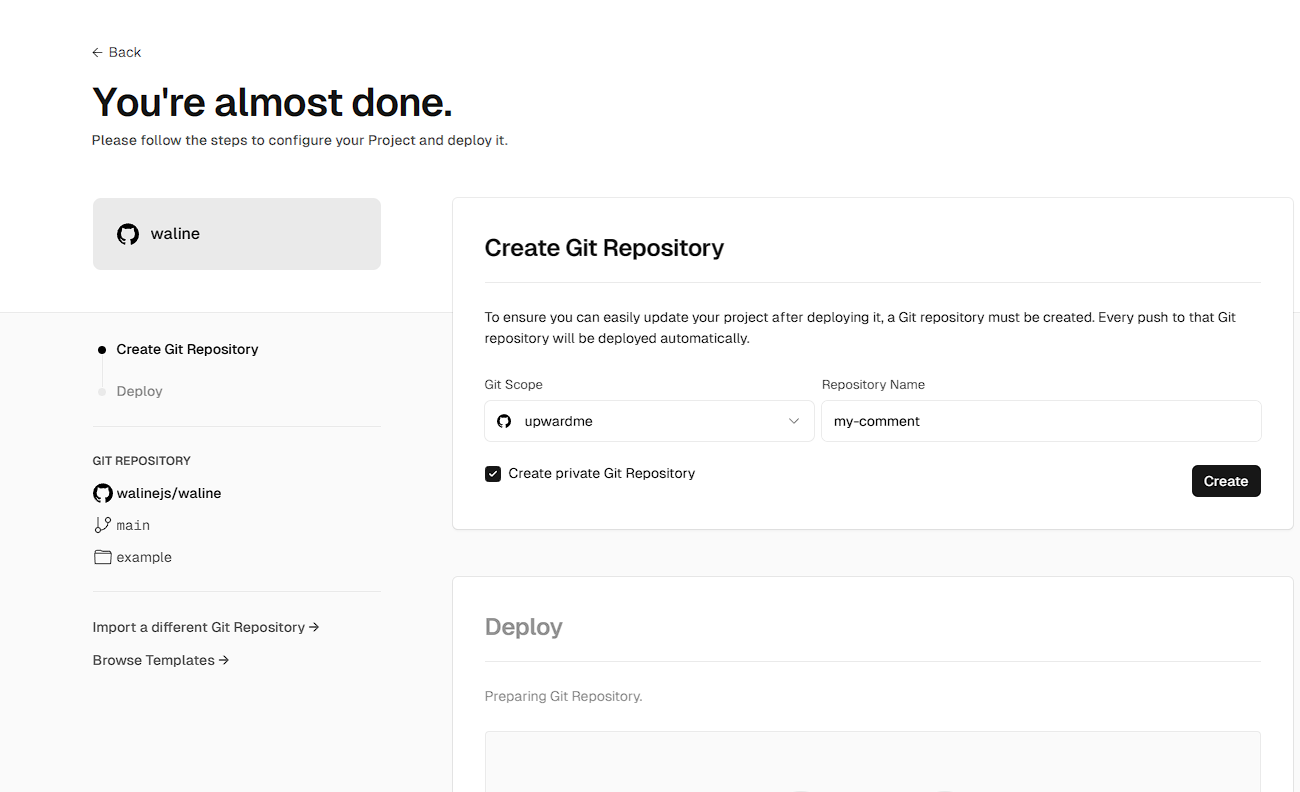Focus the Repository Name input field

point(1041,421)
